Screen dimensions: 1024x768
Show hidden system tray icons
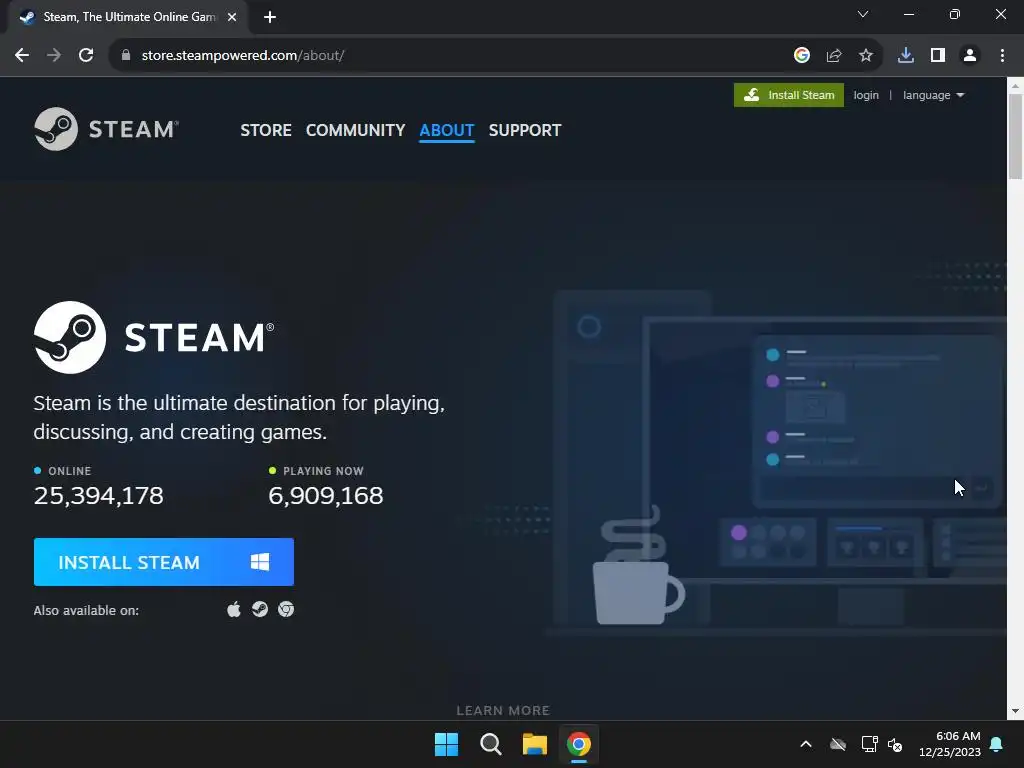806,744
